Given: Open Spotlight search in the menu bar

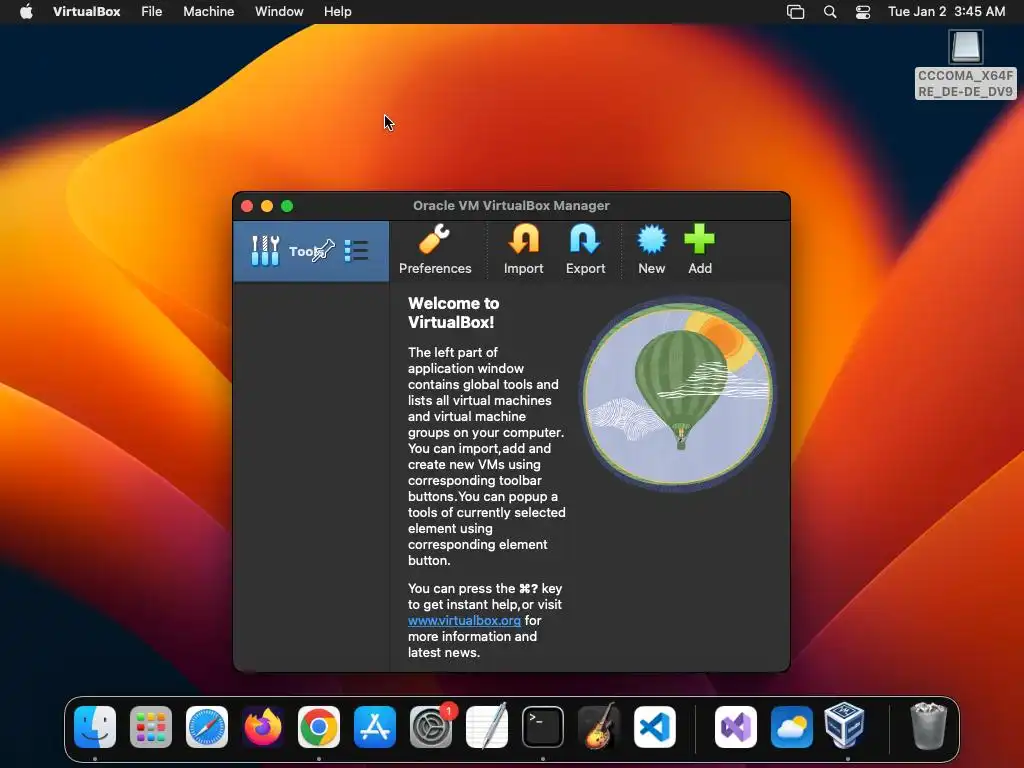Looking at the screenshot, I should [x=829, y=12].
